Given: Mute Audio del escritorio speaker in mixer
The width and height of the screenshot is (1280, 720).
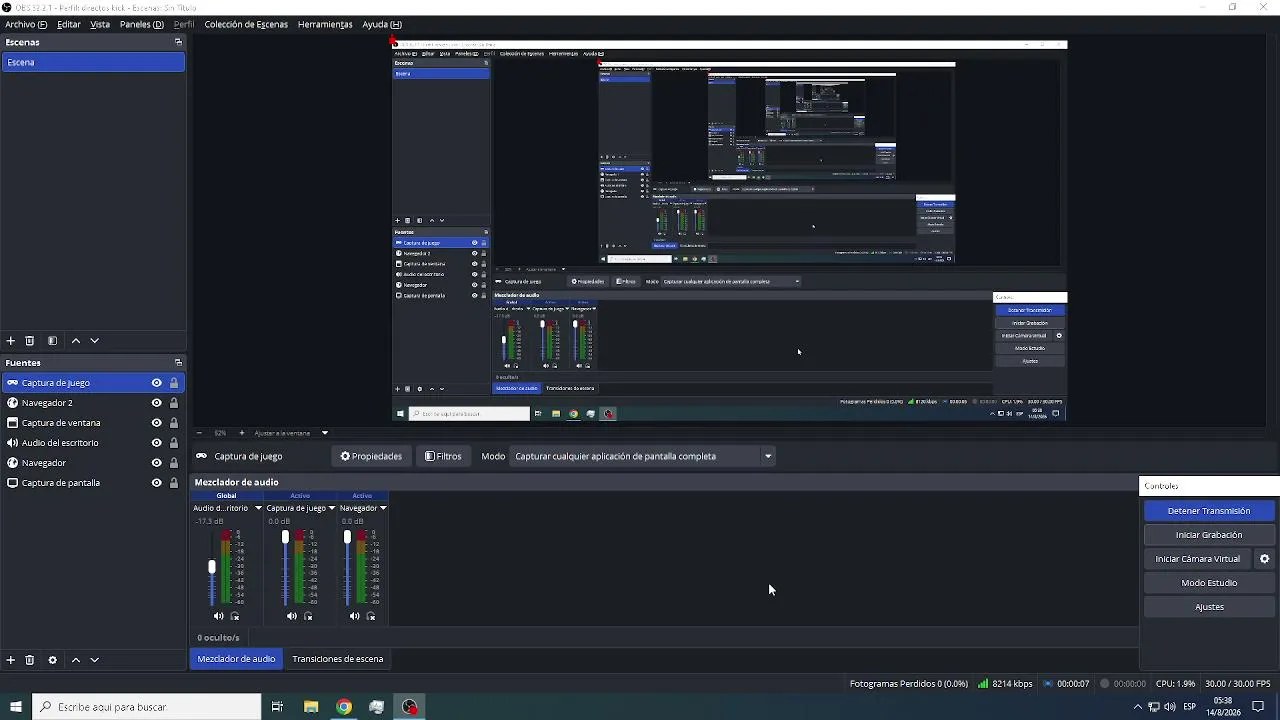Looking at the screenshot, I should pos(218,616).
